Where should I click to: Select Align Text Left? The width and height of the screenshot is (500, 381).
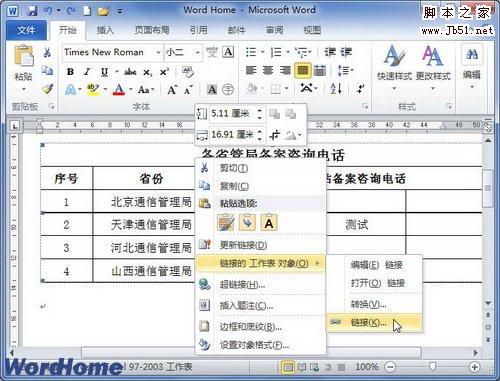pos(251,70)
